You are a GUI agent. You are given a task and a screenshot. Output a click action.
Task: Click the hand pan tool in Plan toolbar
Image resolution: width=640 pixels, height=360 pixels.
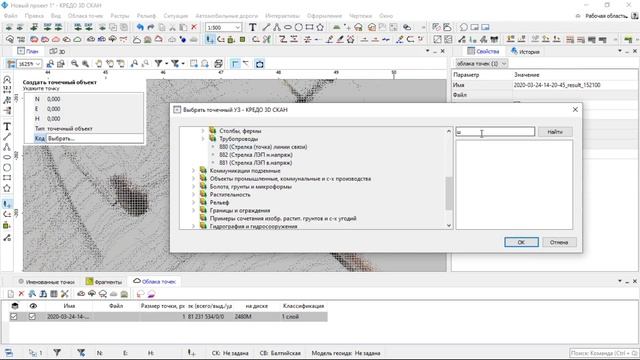[98, 64]
